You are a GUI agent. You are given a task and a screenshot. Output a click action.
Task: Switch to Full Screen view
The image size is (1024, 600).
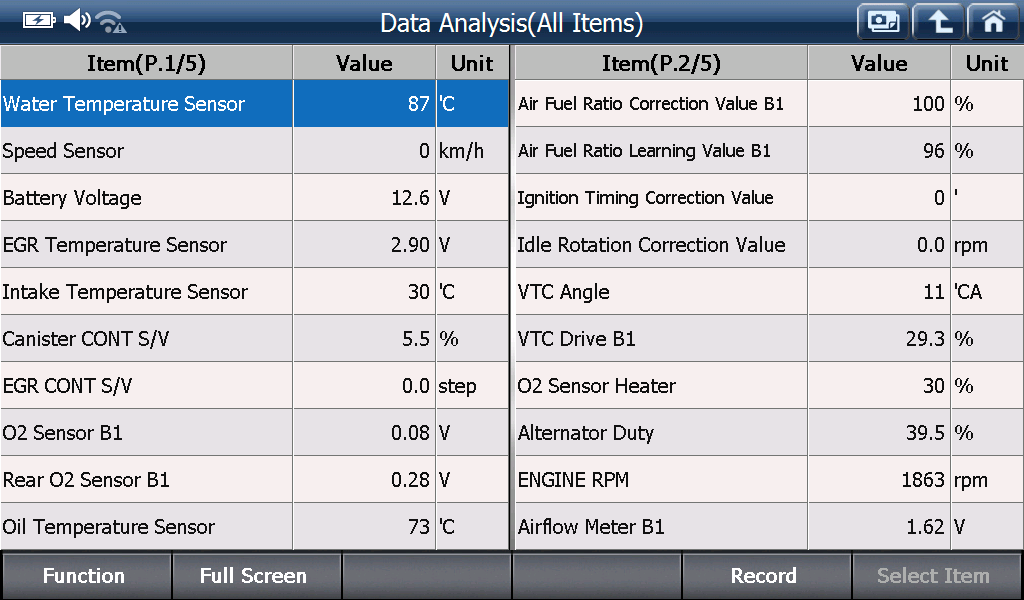[x=255, y=576]
